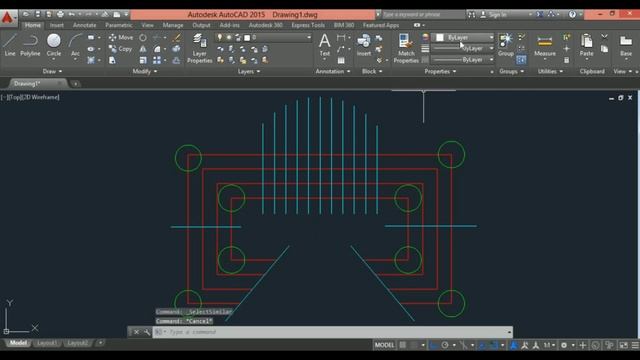Open the layer name dropdown

[309, 38]
